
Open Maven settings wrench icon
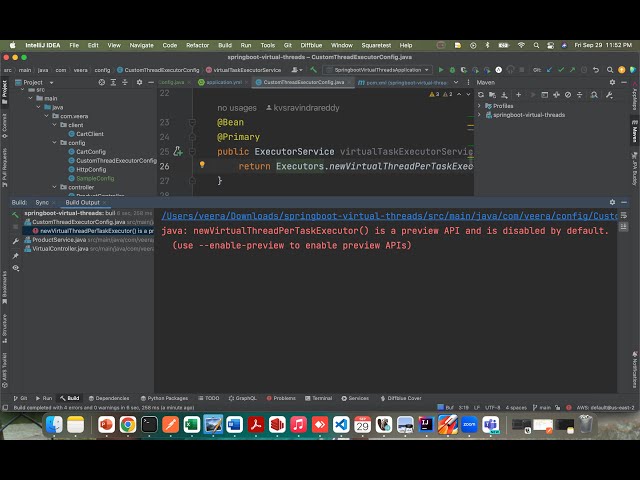pos(609,95)
